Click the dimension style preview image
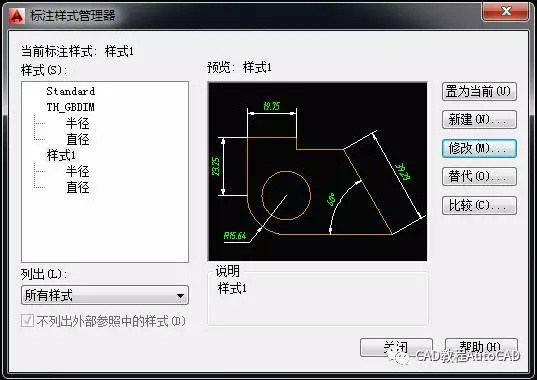The width and height of the screenshot is (537, 380). point(317,172)
